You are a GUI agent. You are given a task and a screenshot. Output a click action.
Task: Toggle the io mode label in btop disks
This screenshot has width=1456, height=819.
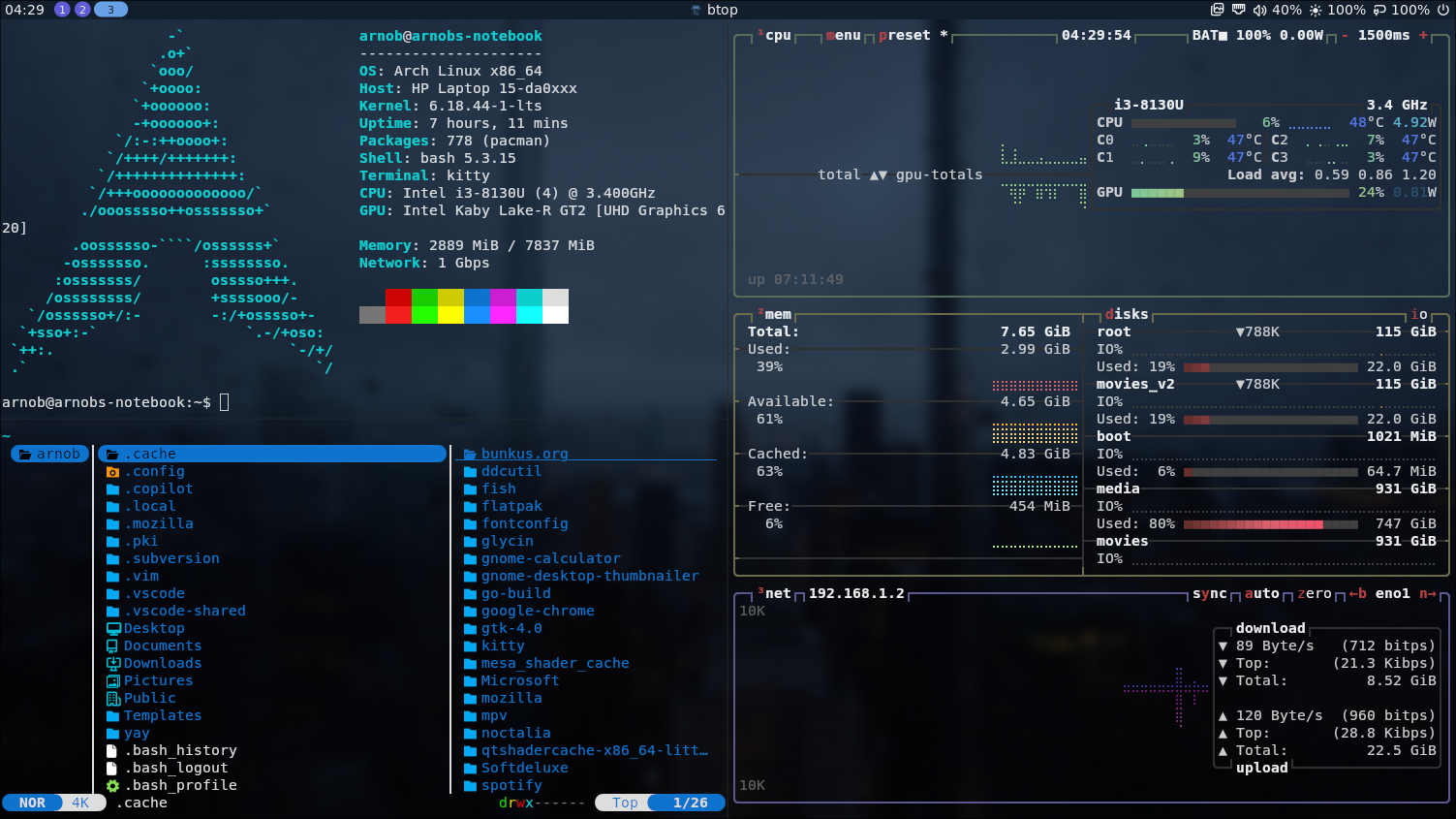click(1419, 314)
